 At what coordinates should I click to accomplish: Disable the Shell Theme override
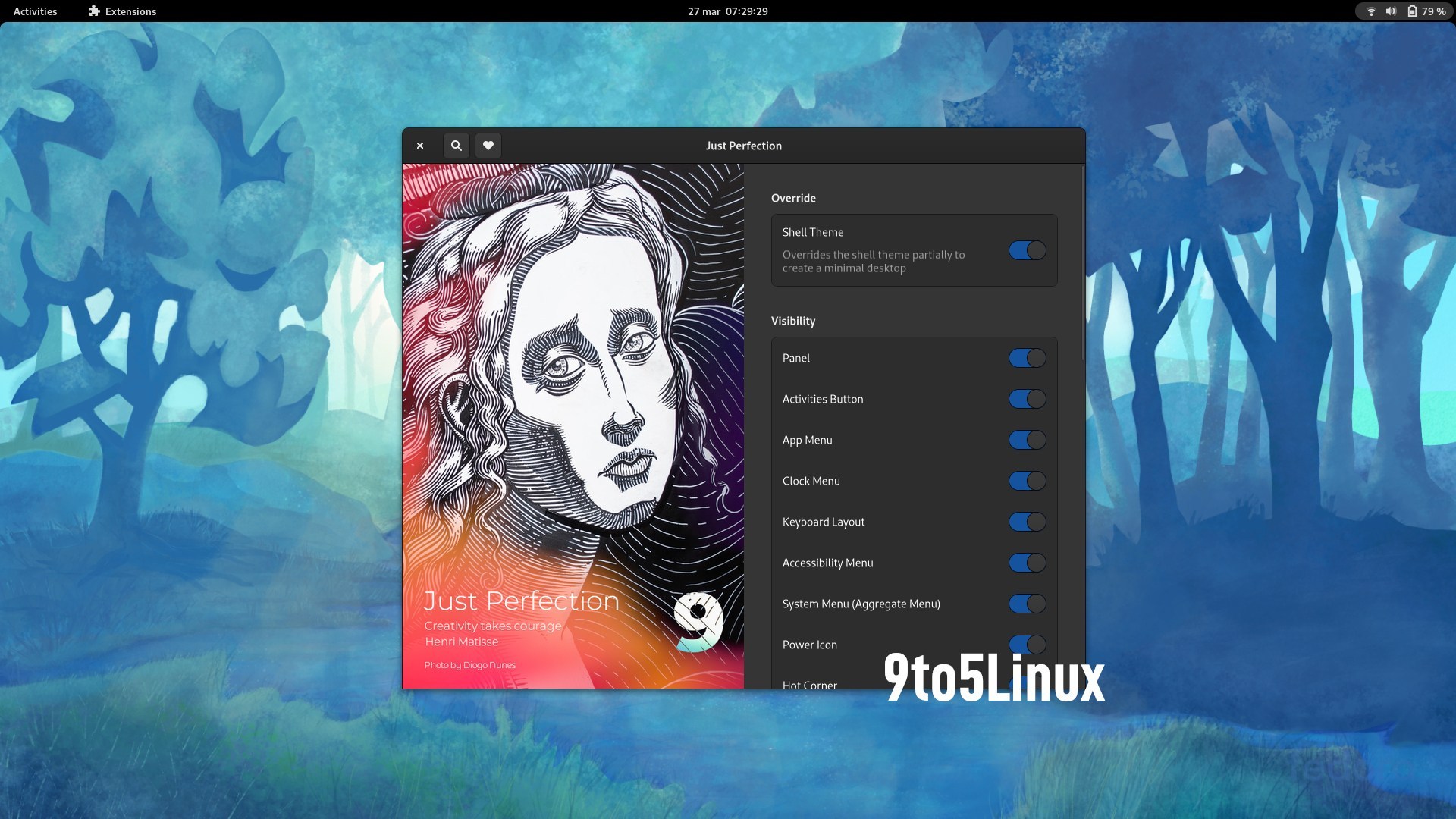pyautogui.click(x=1028, y=249)
